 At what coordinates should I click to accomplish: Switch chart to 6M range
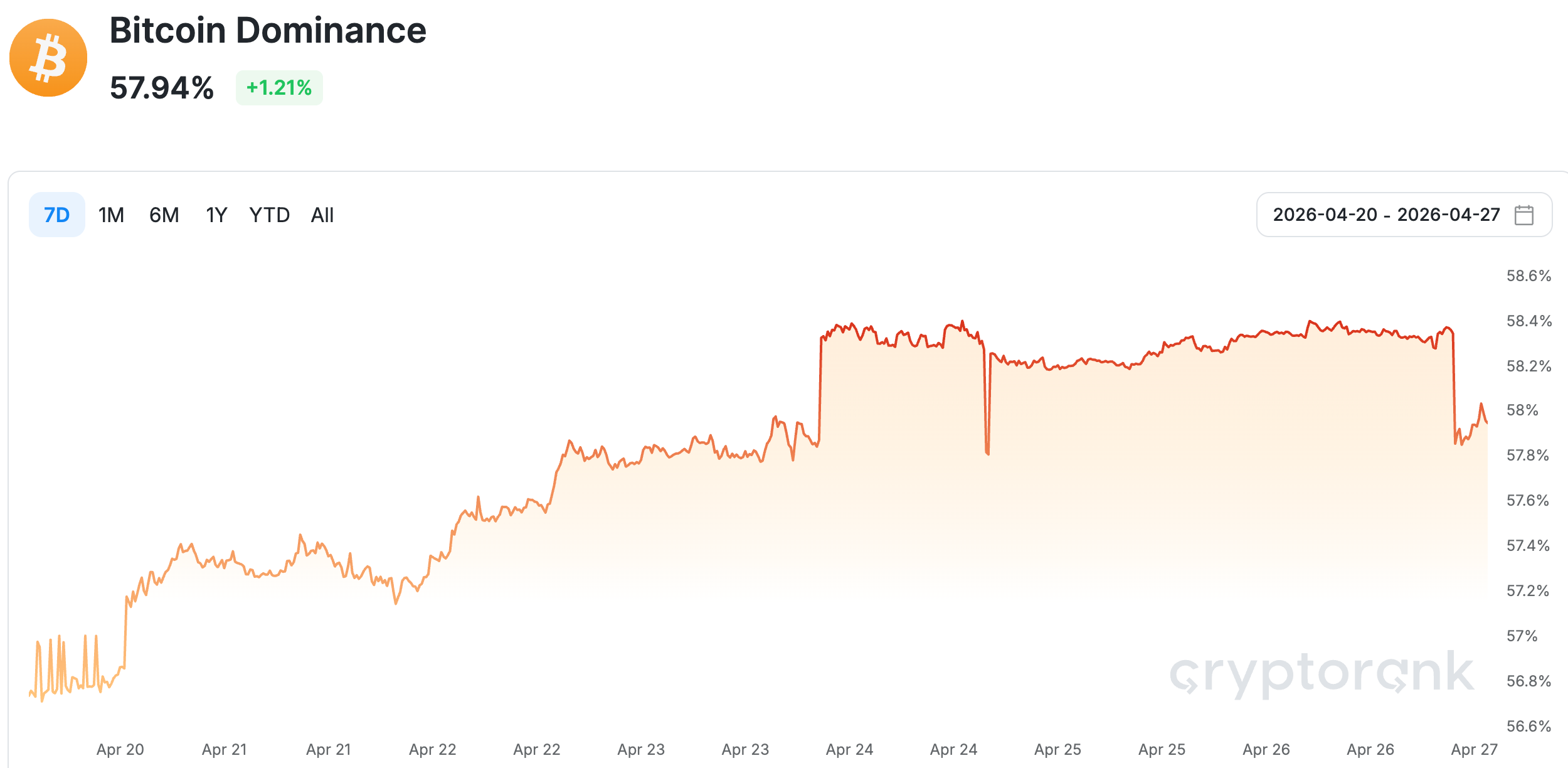click(164, 215)
